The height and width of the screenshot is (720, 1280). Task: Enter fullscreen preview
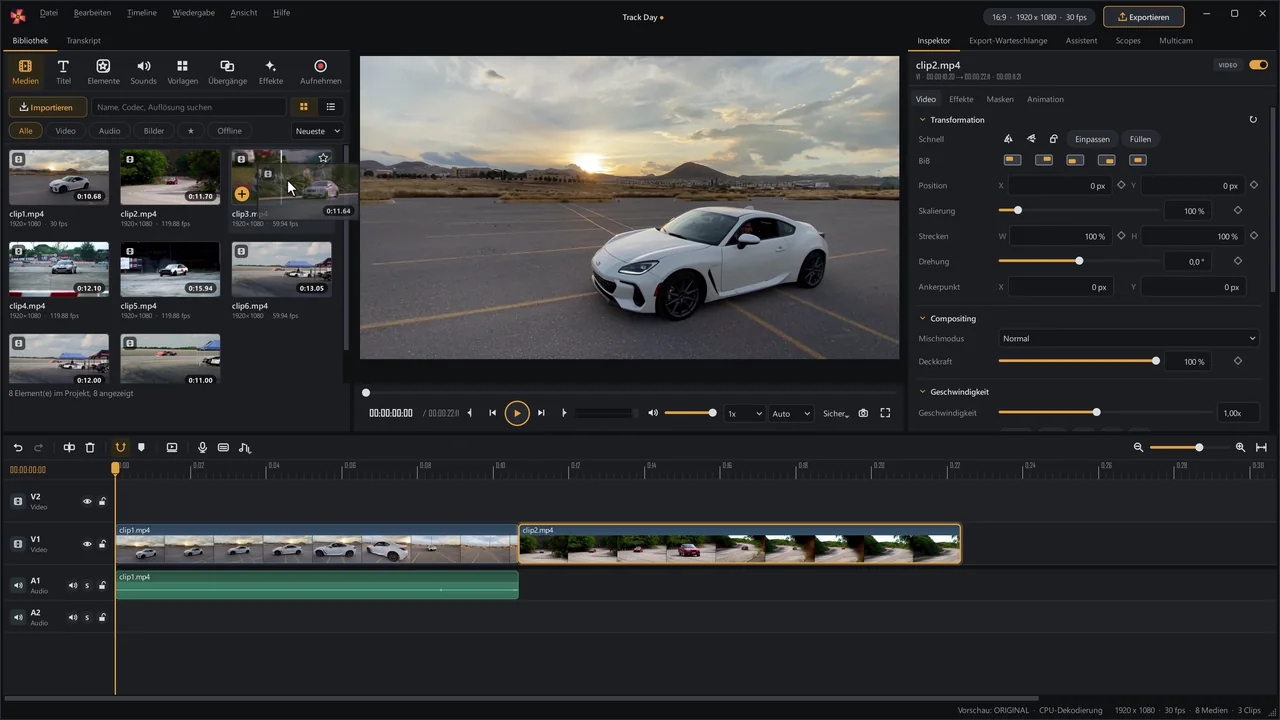(x=885, y=413)
